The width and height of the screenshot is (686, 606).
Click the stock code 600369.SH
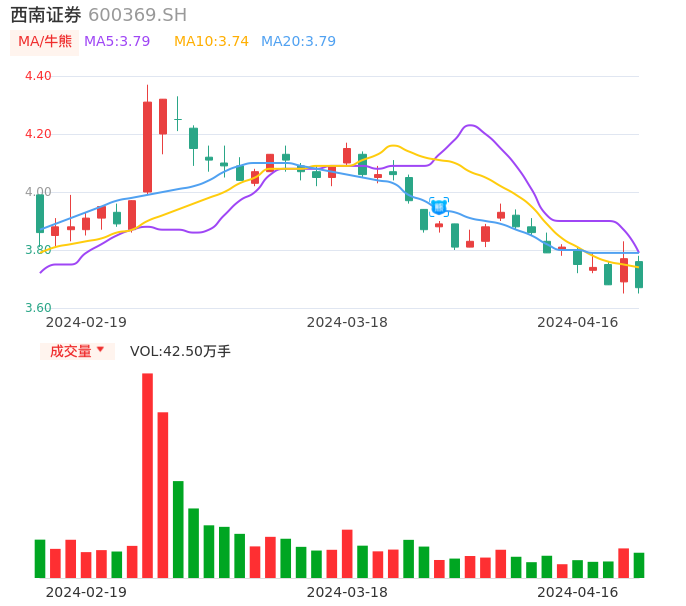click(x=137, y=15)
